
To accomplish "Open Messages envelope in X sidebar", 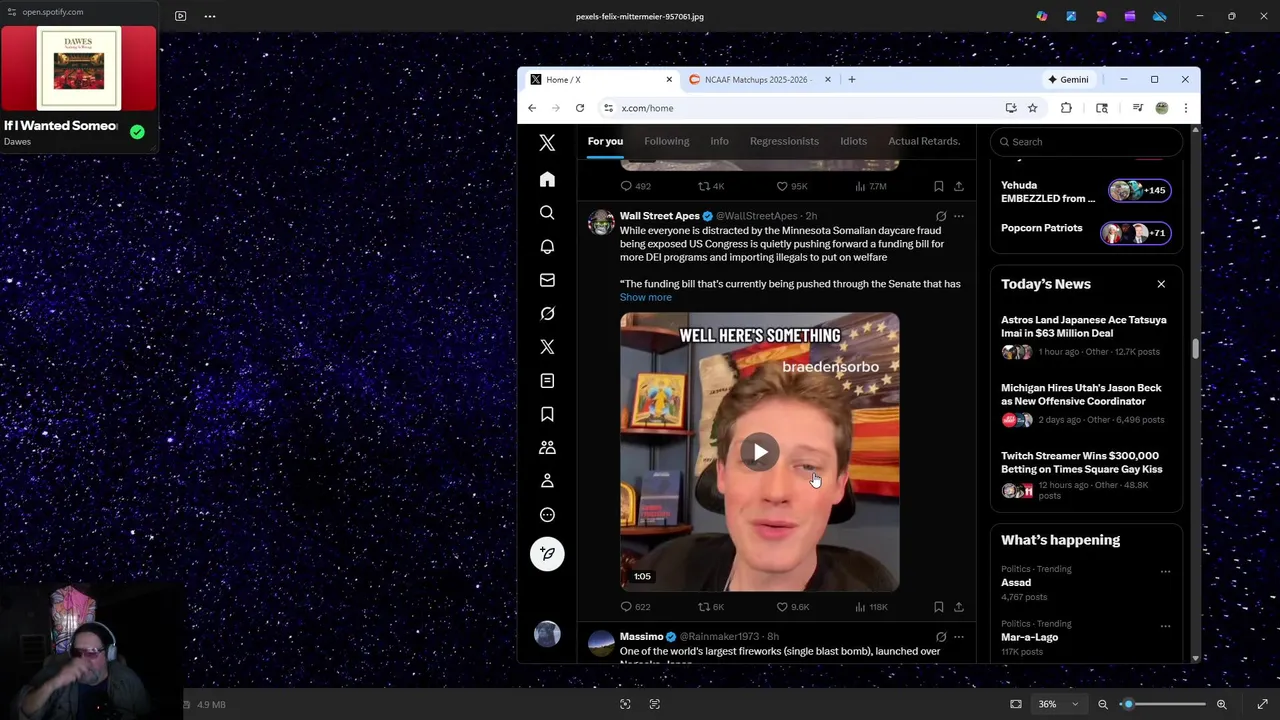I will pos(547,280).
